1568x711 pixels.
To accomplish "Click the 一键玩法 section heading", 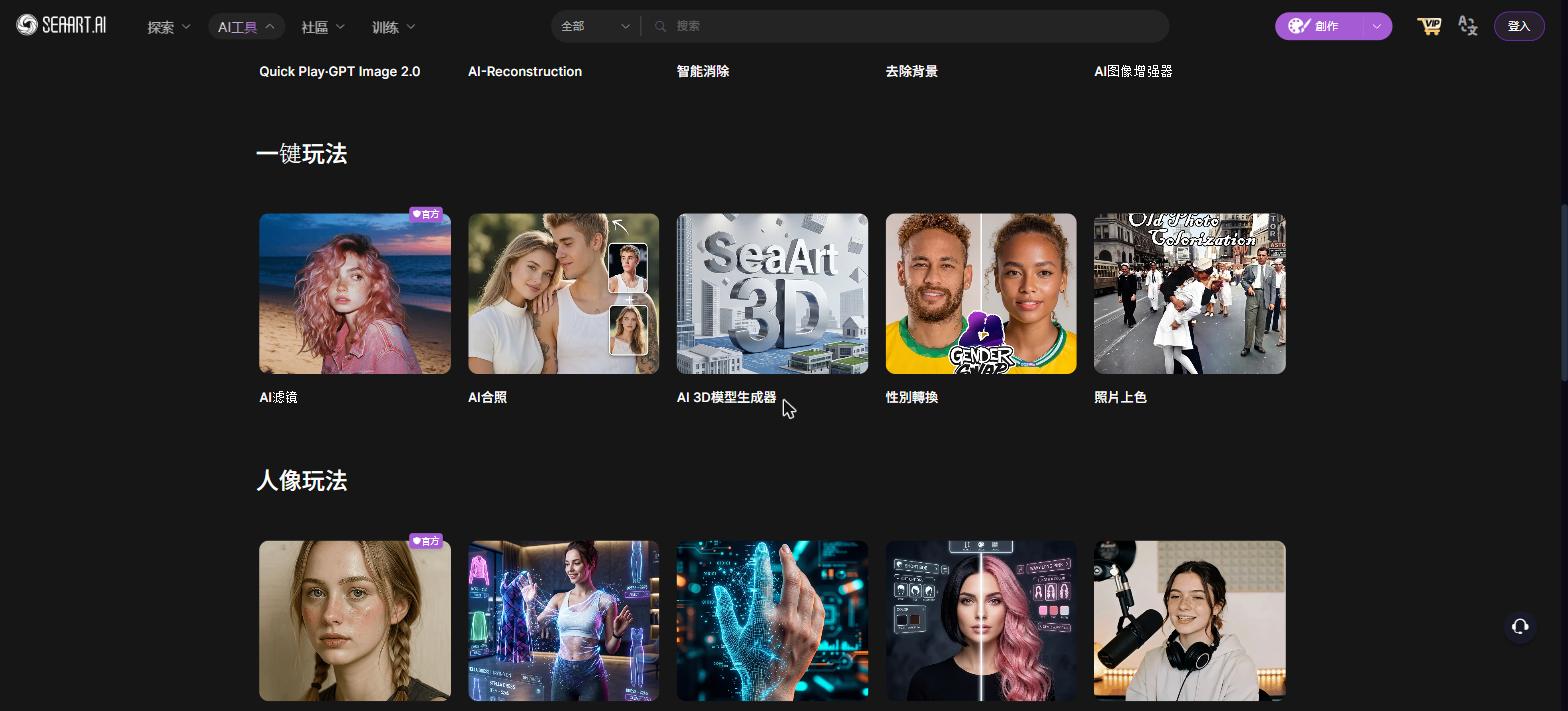I will [301, 154].
